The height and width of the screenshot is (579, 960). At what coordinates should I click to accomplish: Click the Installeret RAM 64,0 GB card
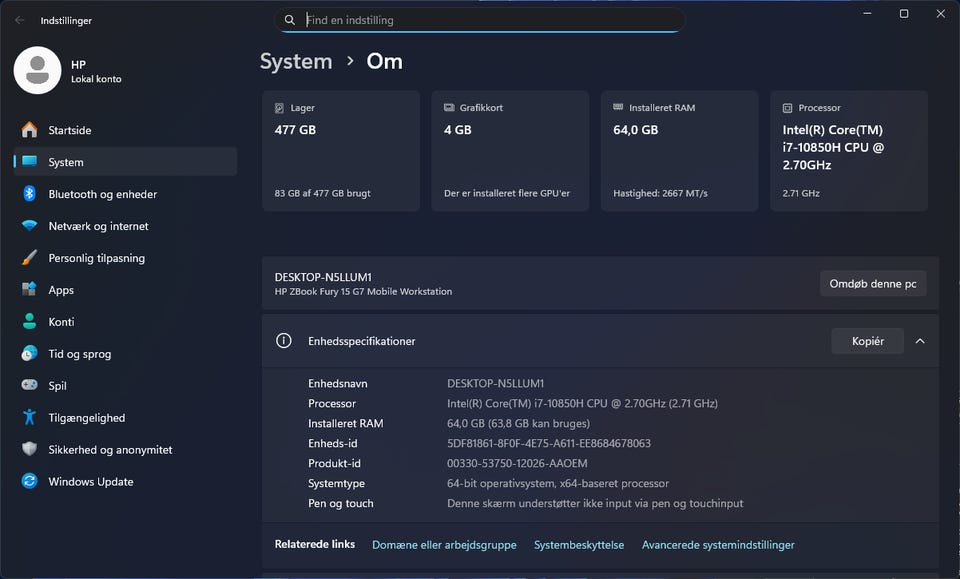coord(680,151)
